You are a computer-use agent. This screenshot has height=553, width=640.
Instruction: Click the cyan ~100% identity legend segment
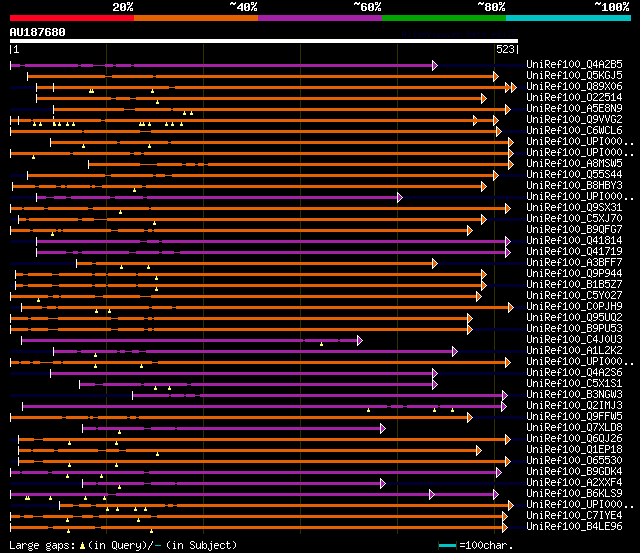point(569,18)
